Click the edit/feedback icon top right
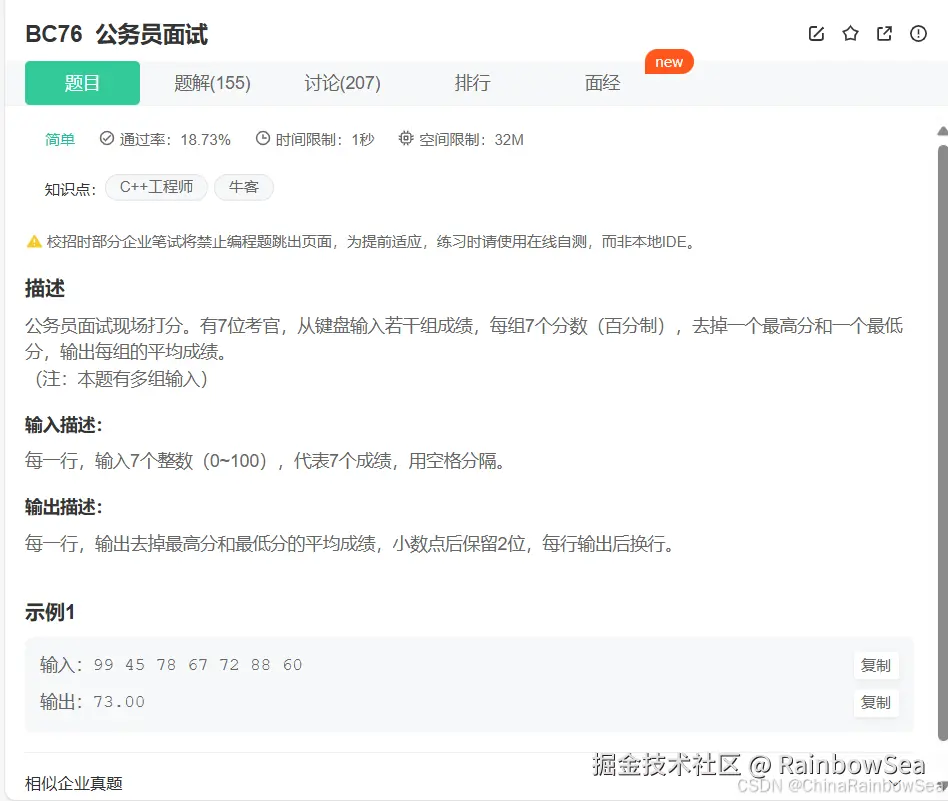Viewport: 948px width, 801px height. (816, 33)
